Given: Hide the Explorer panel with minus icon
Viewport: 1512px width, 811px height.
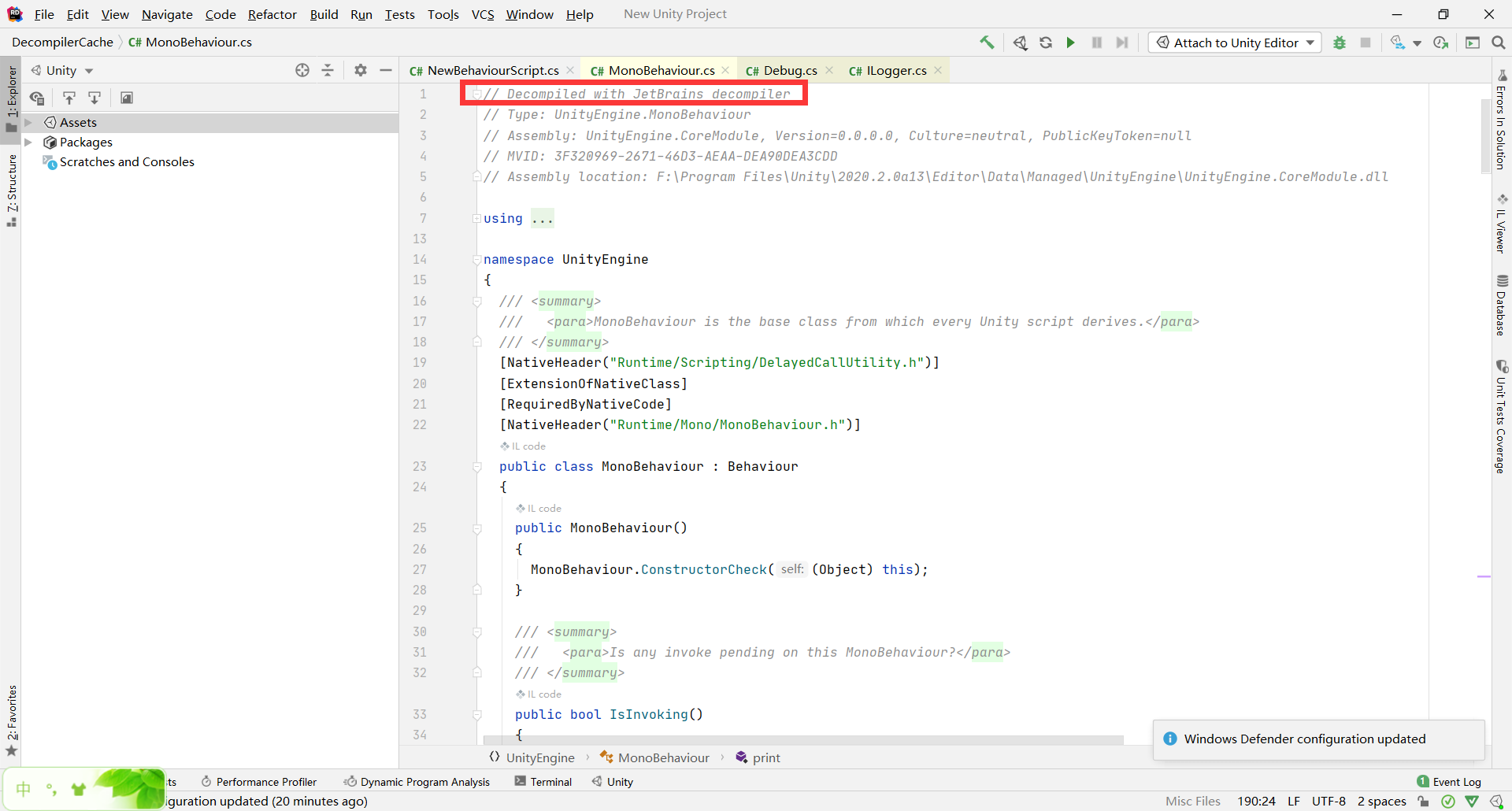Looking at the screenshot, I should pos(386,70).
